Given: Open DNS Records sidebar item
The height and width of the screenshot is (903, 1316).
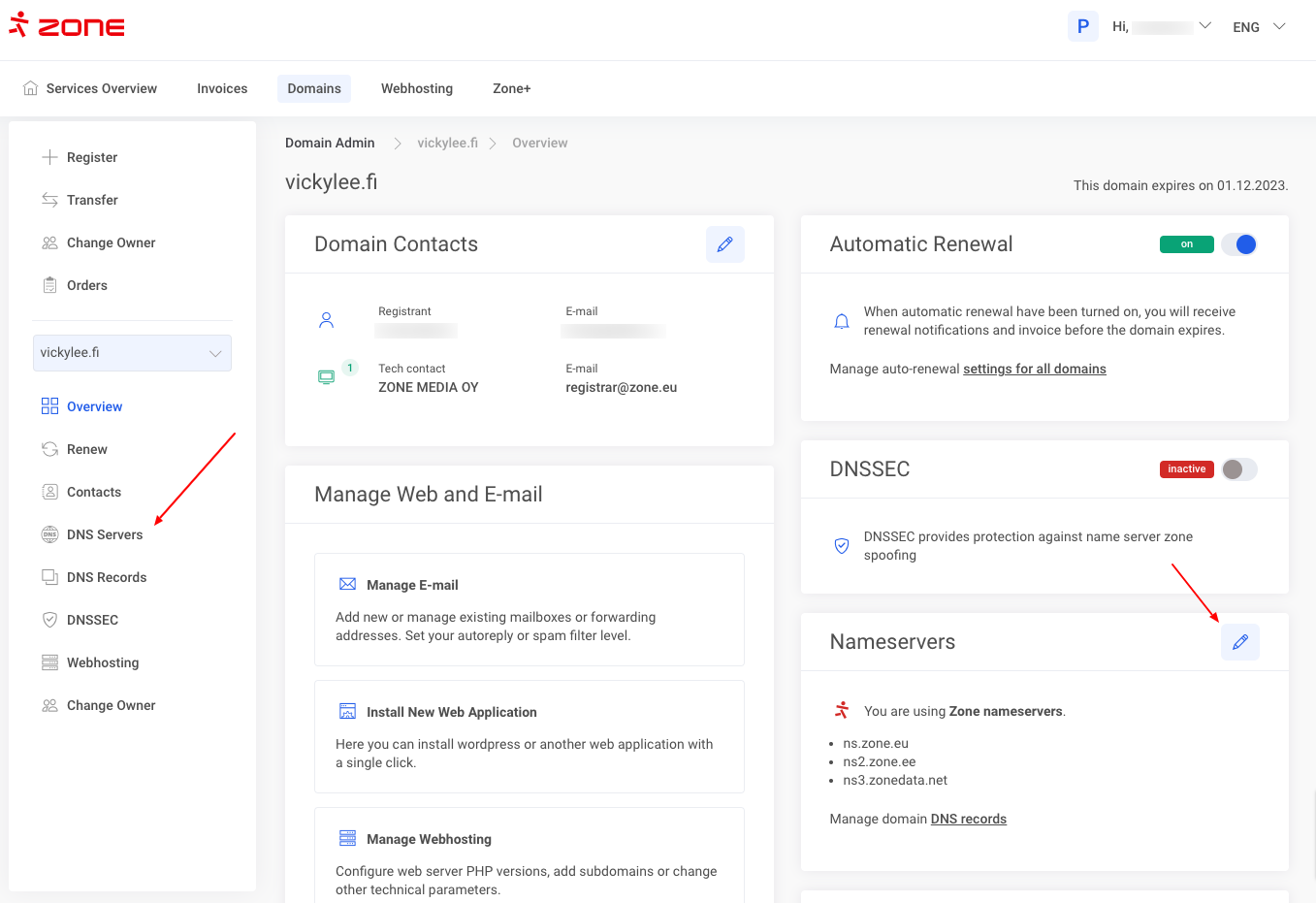Looking at the screenshot, I should tap(106, 577).
